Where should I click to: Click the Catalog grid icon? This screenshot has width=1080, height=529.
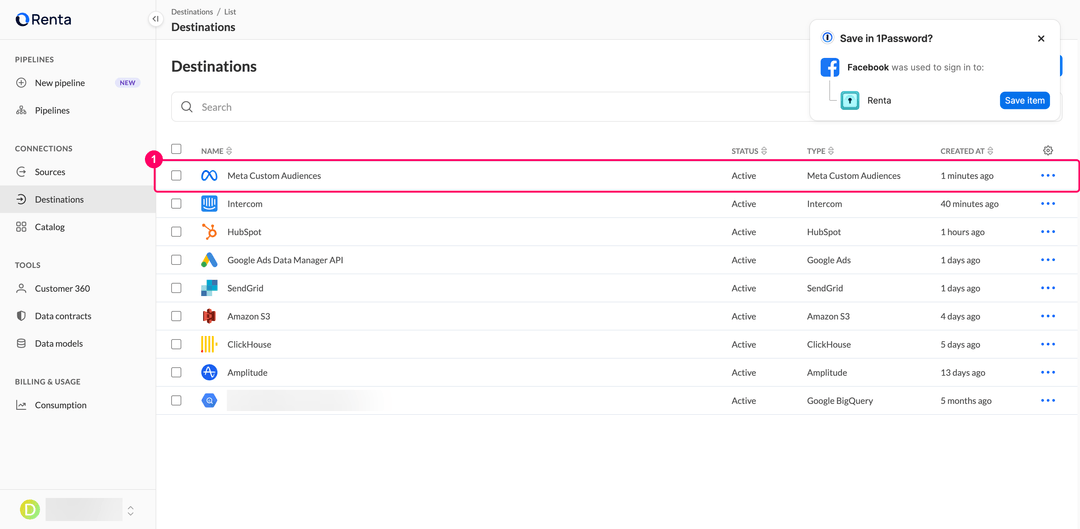[x=21, y=227]
